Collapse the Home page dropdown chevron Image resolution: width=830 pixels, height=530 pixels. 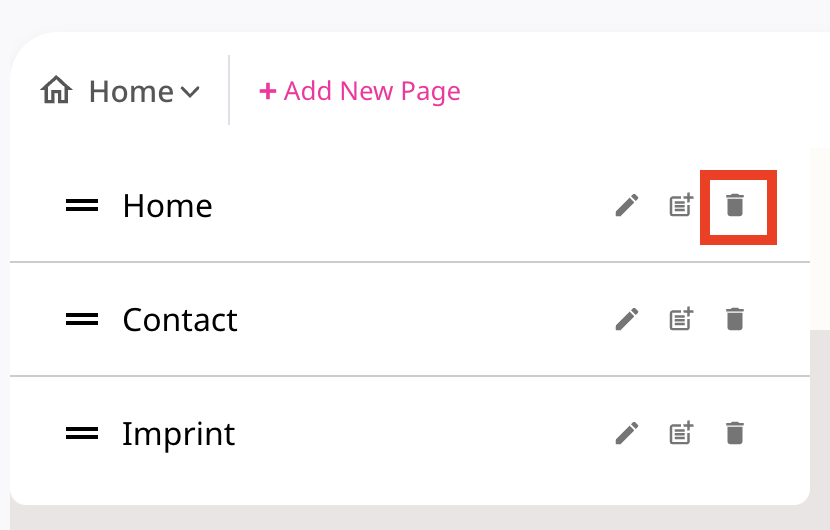[x=190, y=92]
